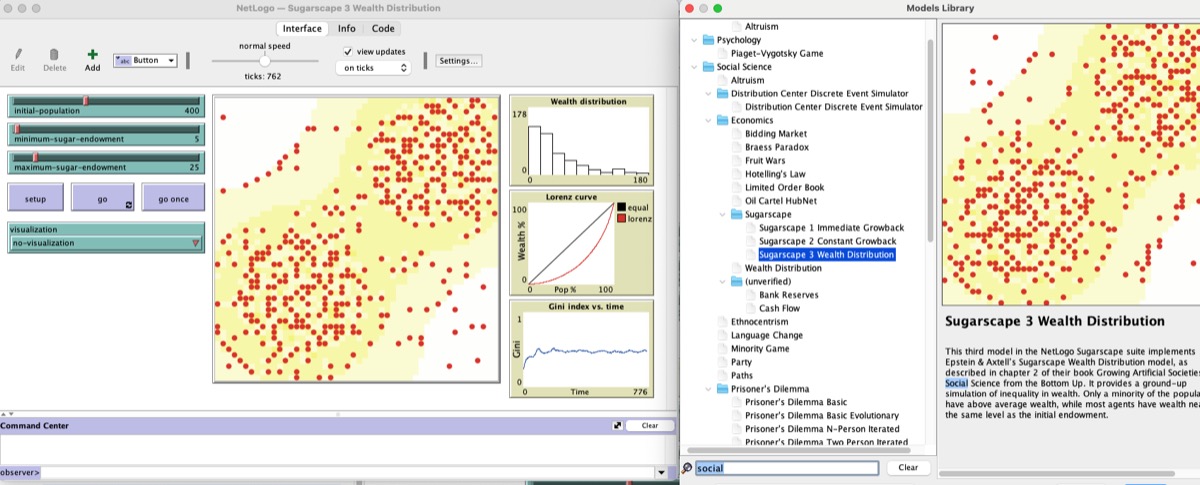This screenshot has width=1200, height=485.
Task: Clear the Models Library search field
Action: [908, 468]
